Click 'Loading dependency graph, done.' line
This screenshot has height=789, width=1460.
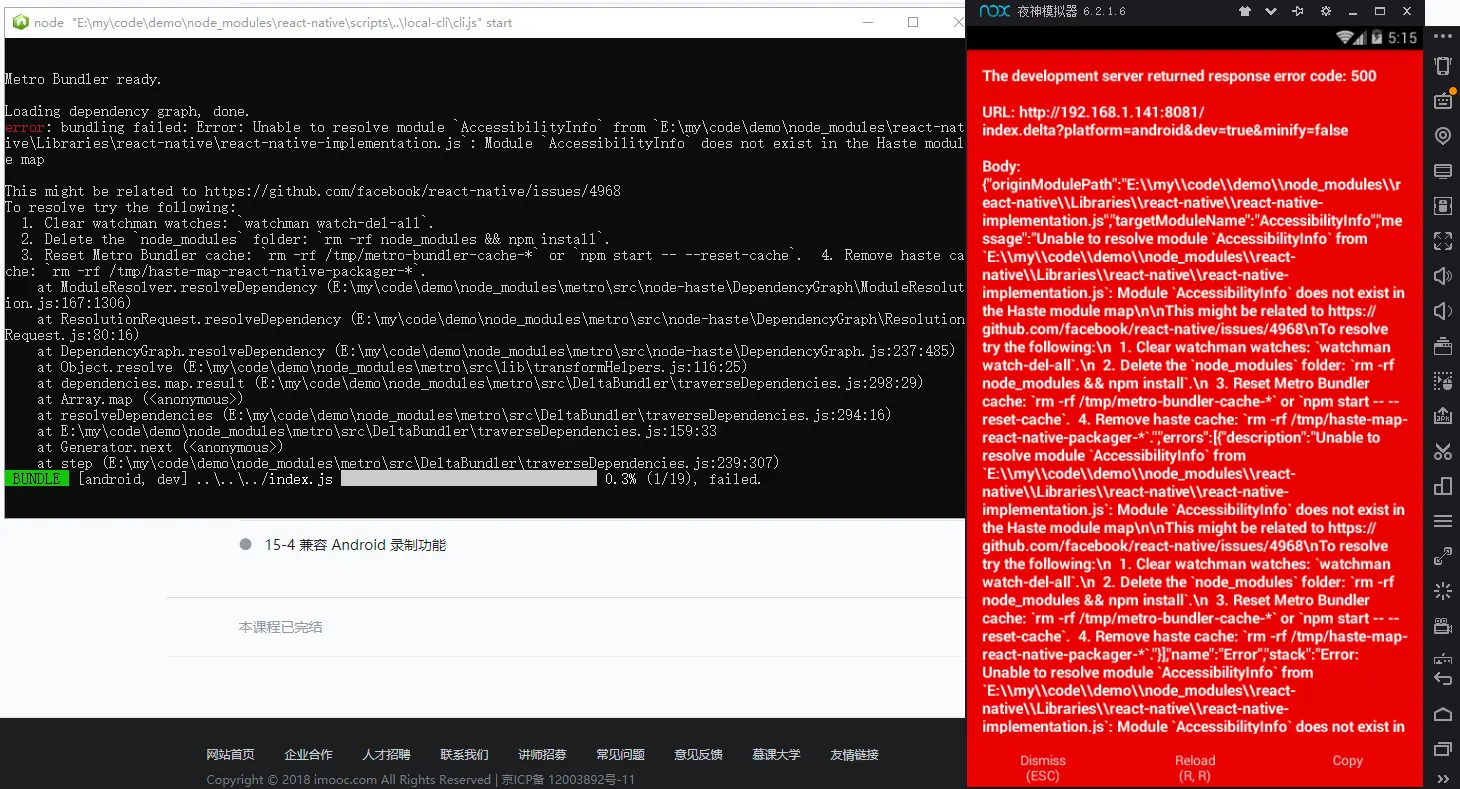pyautogui.click(x=127, y=111)
